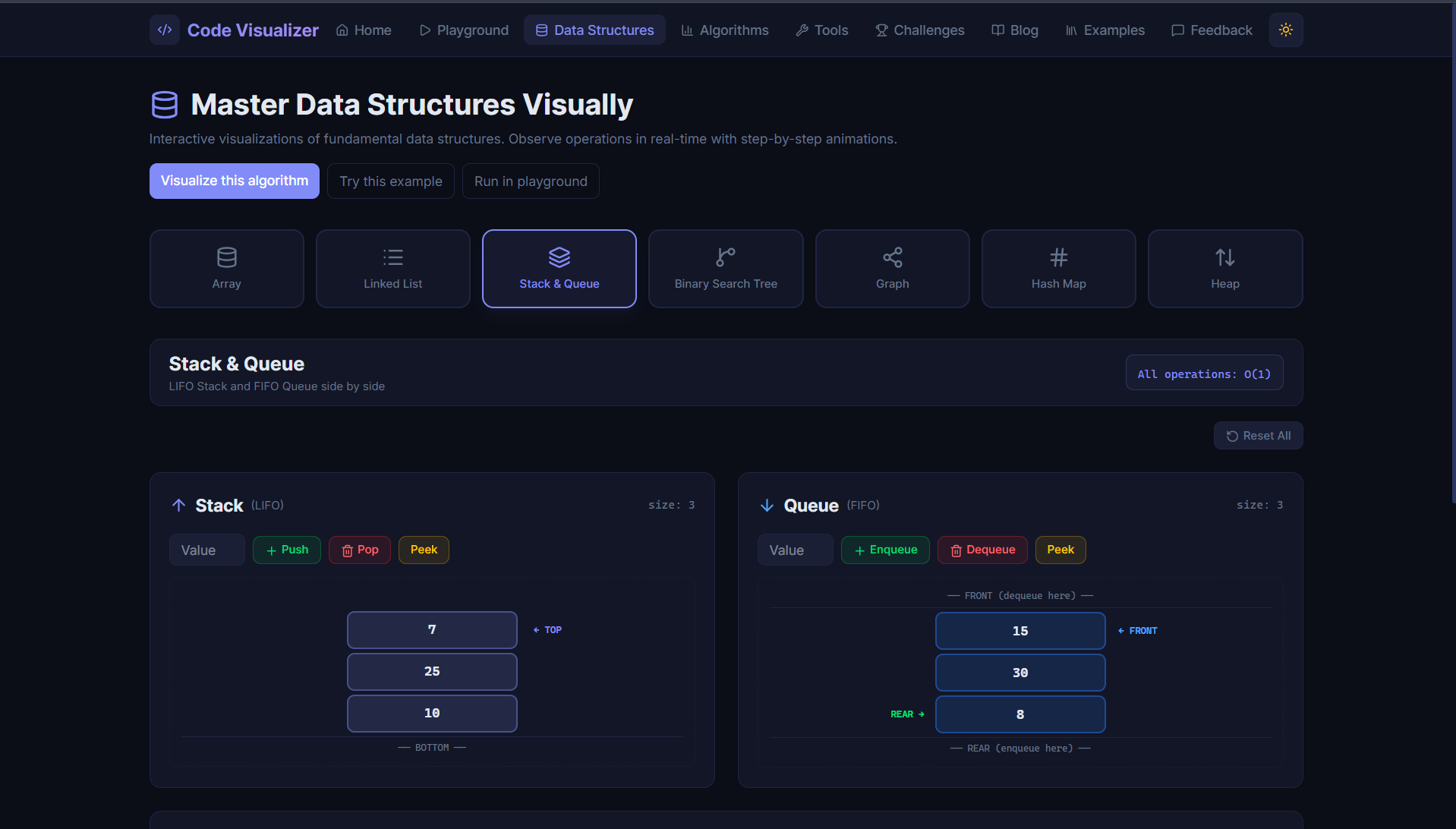
Task: Click the Stack size: 3 label
Action: 671,505
